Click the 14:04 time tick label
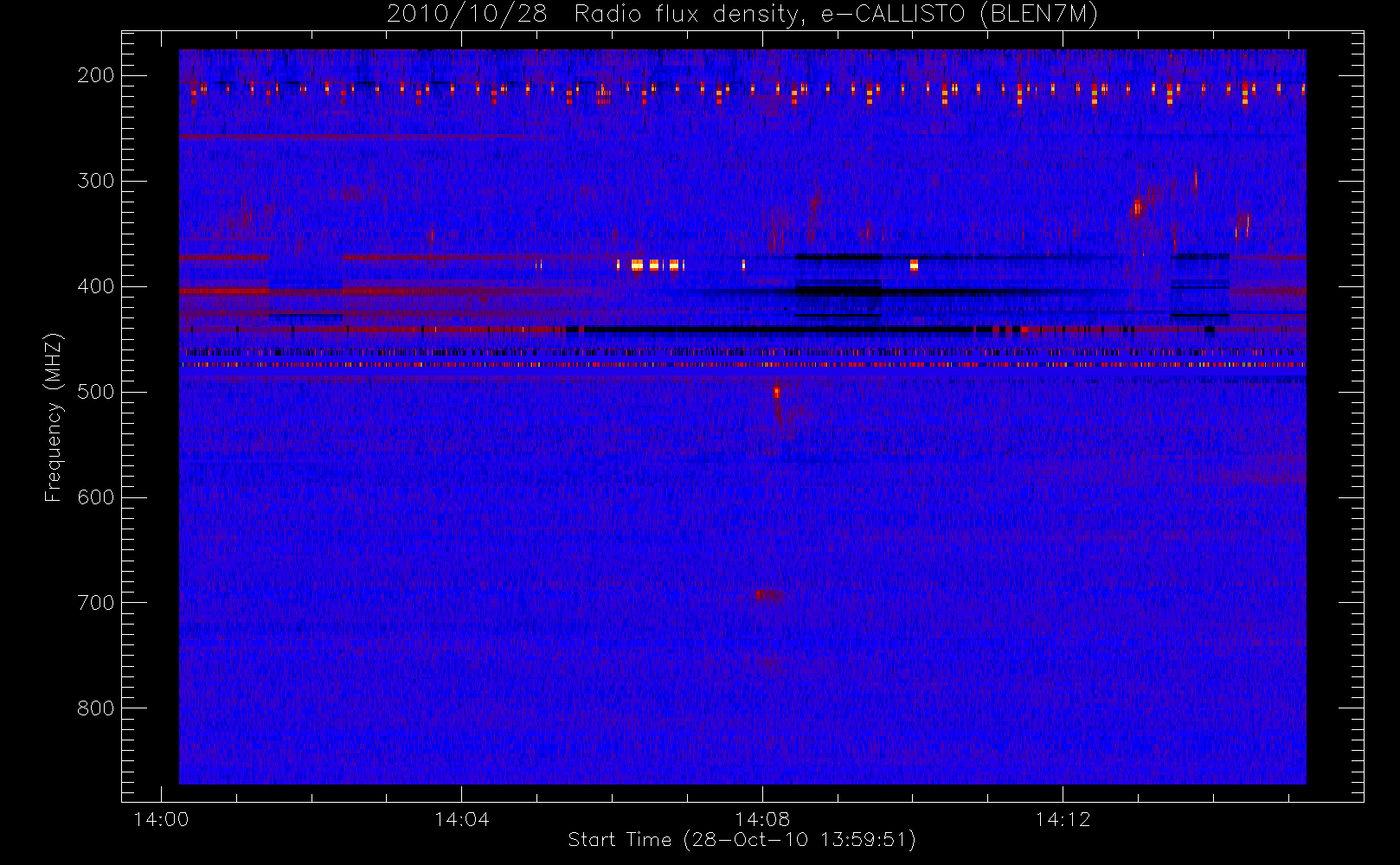The image size is (1400, 865). pyautogui.click(x=461, y=819)
